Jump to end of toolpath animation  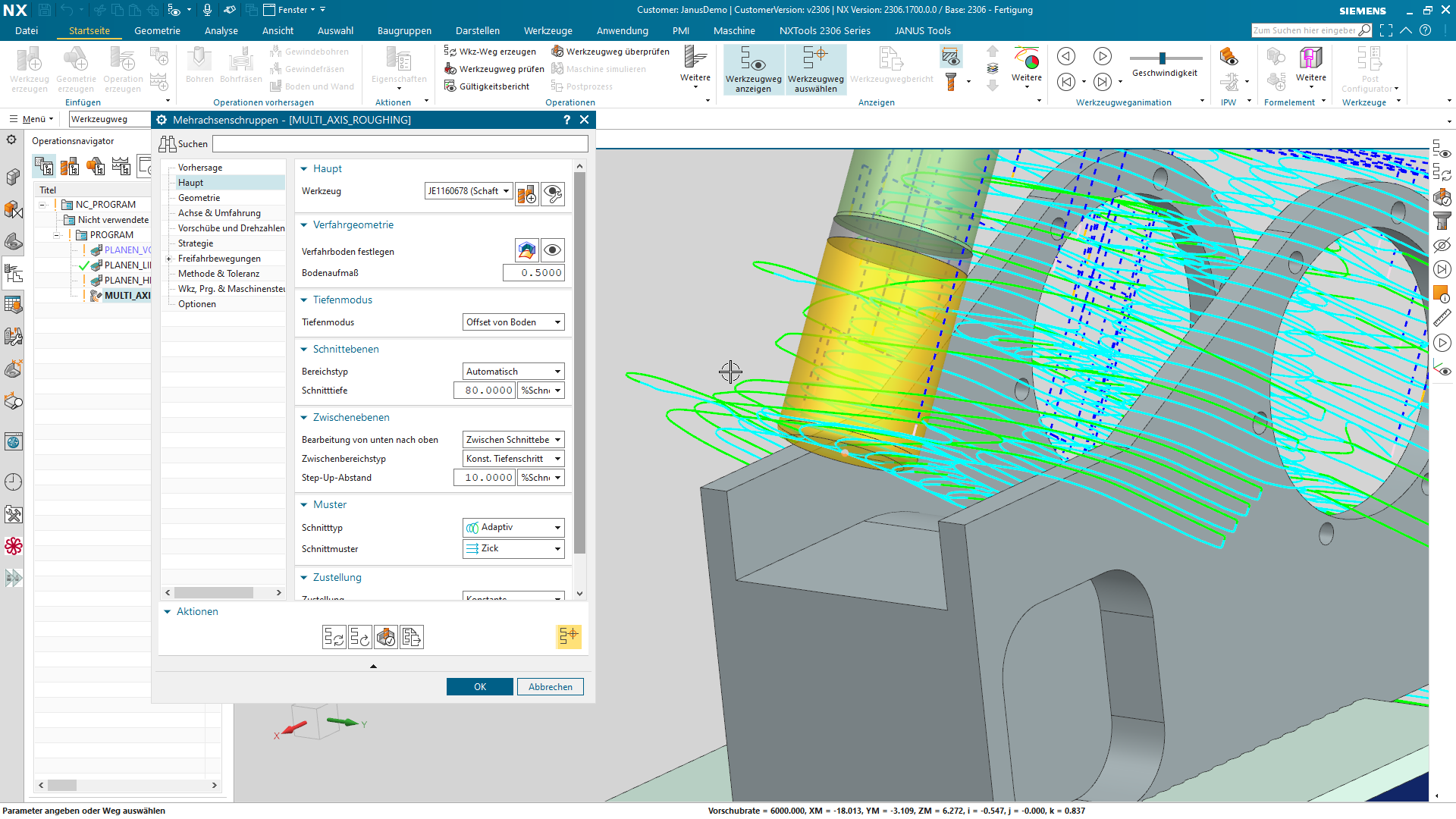click(x=1102, y=82)
